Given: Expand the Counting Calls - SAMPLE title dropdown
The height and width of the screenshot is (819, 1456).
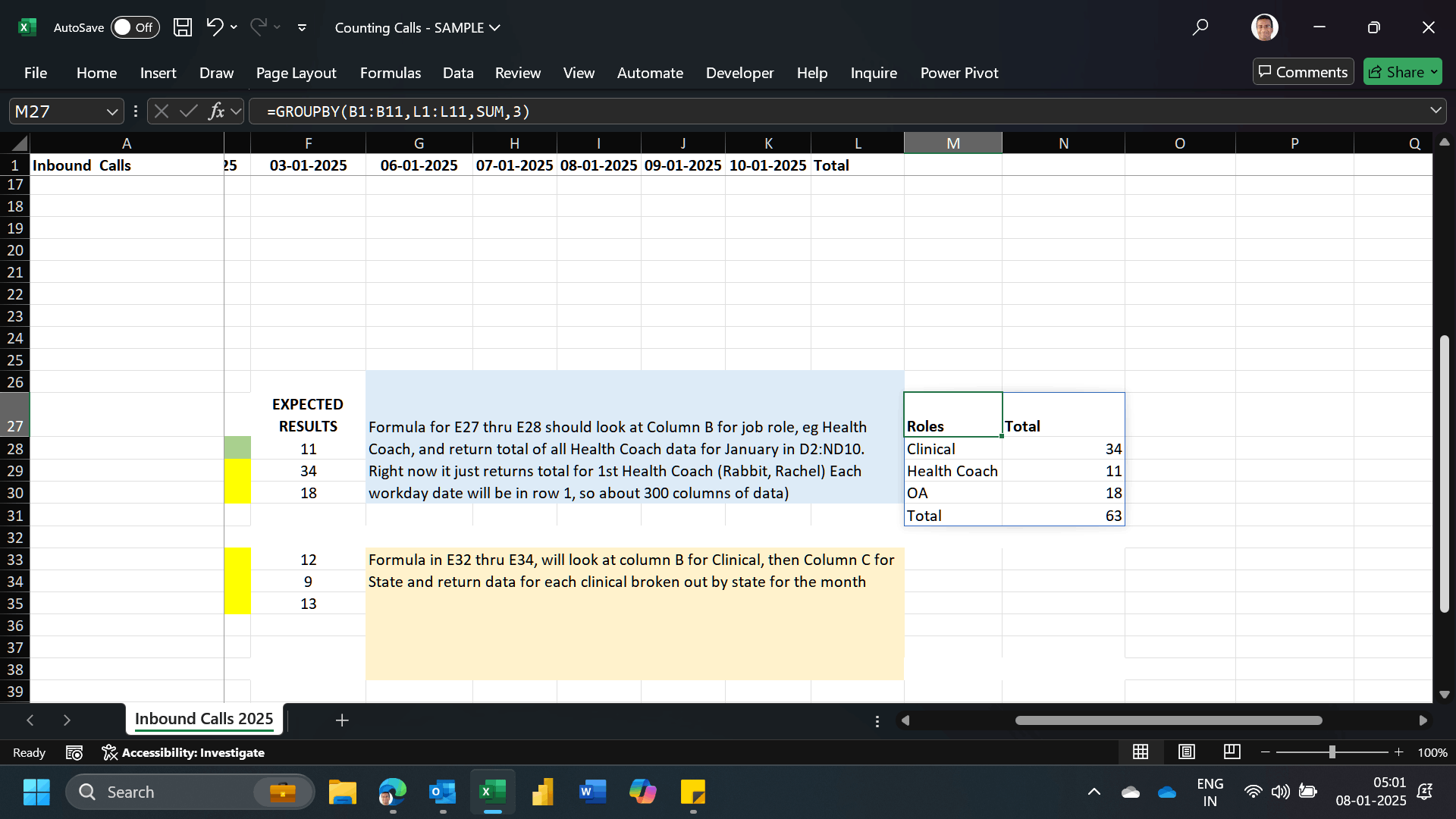Looking at the screenshot, I should click(x=495, y=28).
